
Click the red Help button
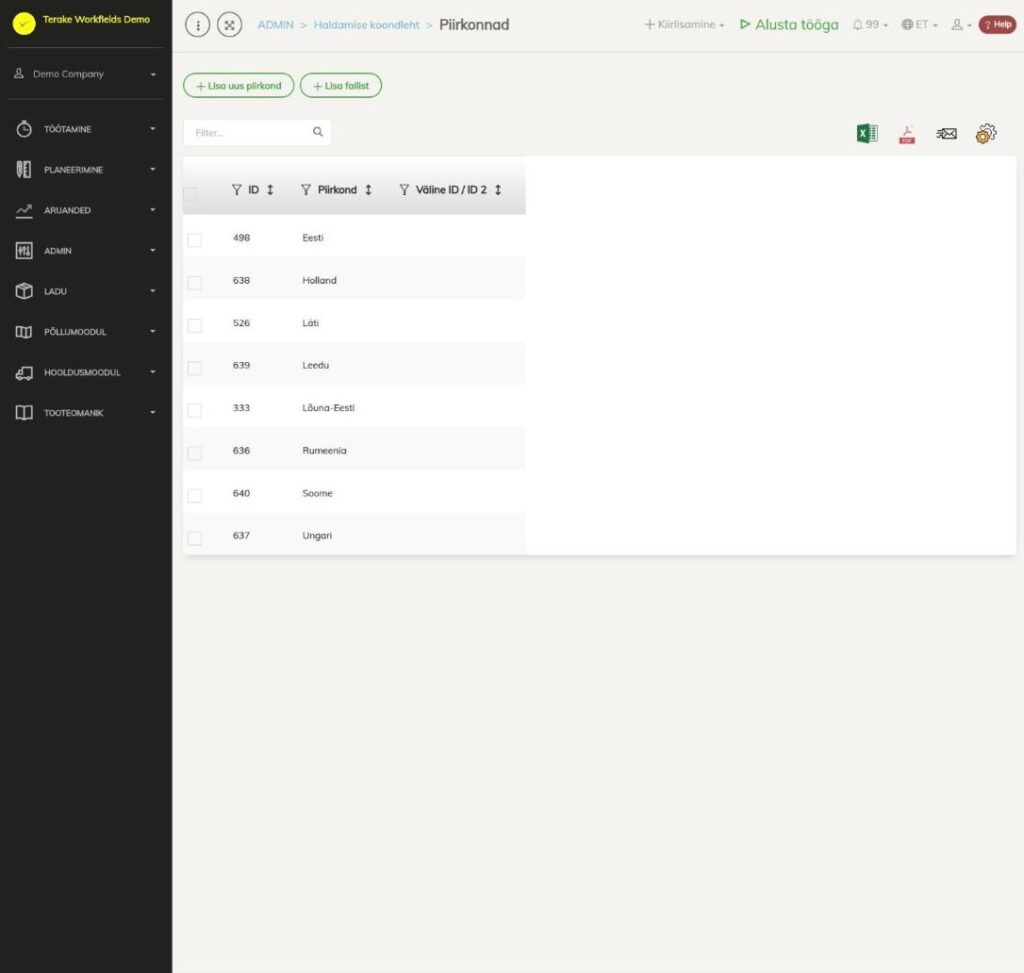point(997,25)
